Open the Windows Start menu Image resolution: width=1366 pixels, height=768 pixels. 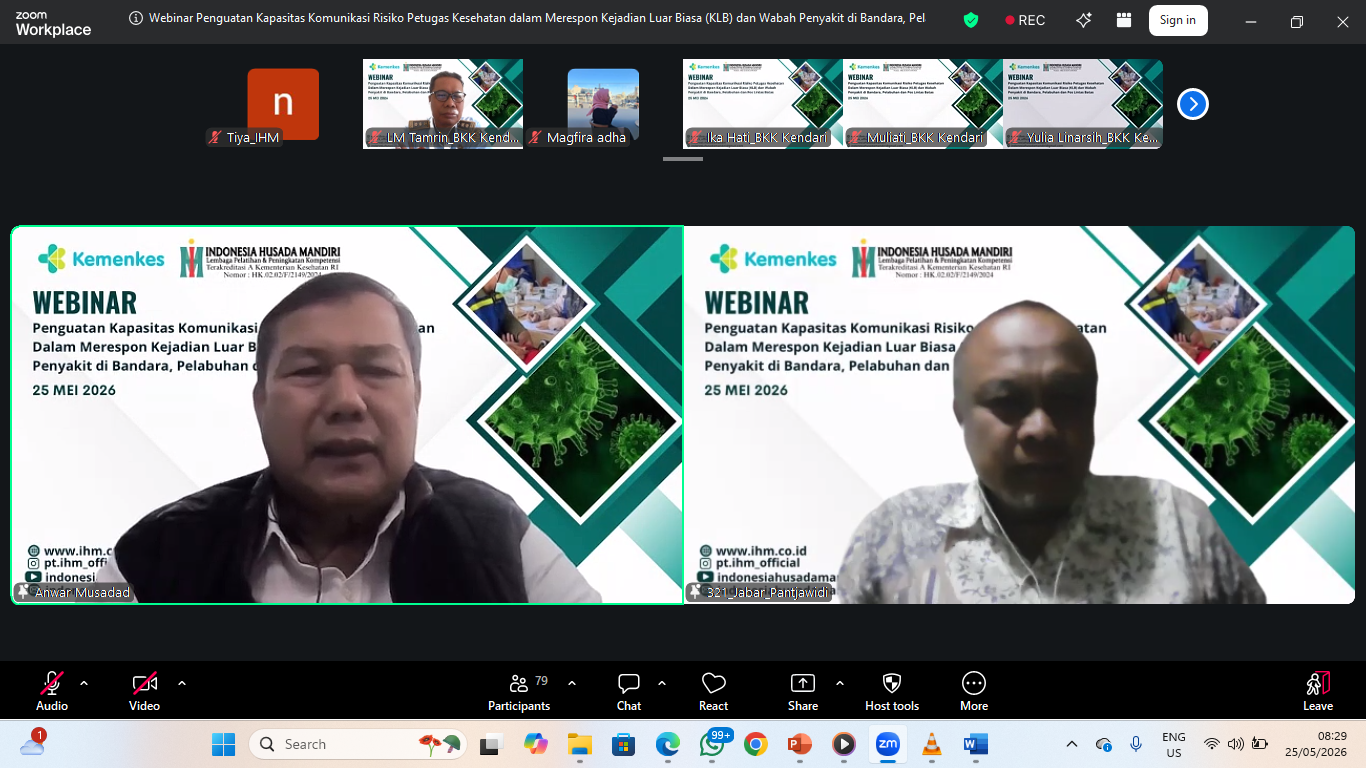pyautogui.click(x=223, y=744)
